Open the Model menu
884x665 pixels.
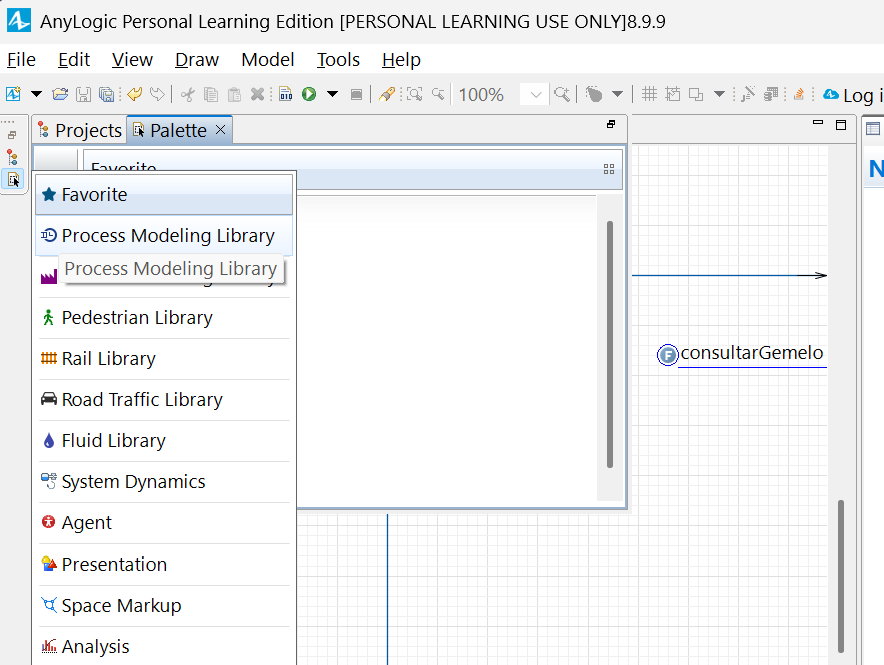pos(268,60)
